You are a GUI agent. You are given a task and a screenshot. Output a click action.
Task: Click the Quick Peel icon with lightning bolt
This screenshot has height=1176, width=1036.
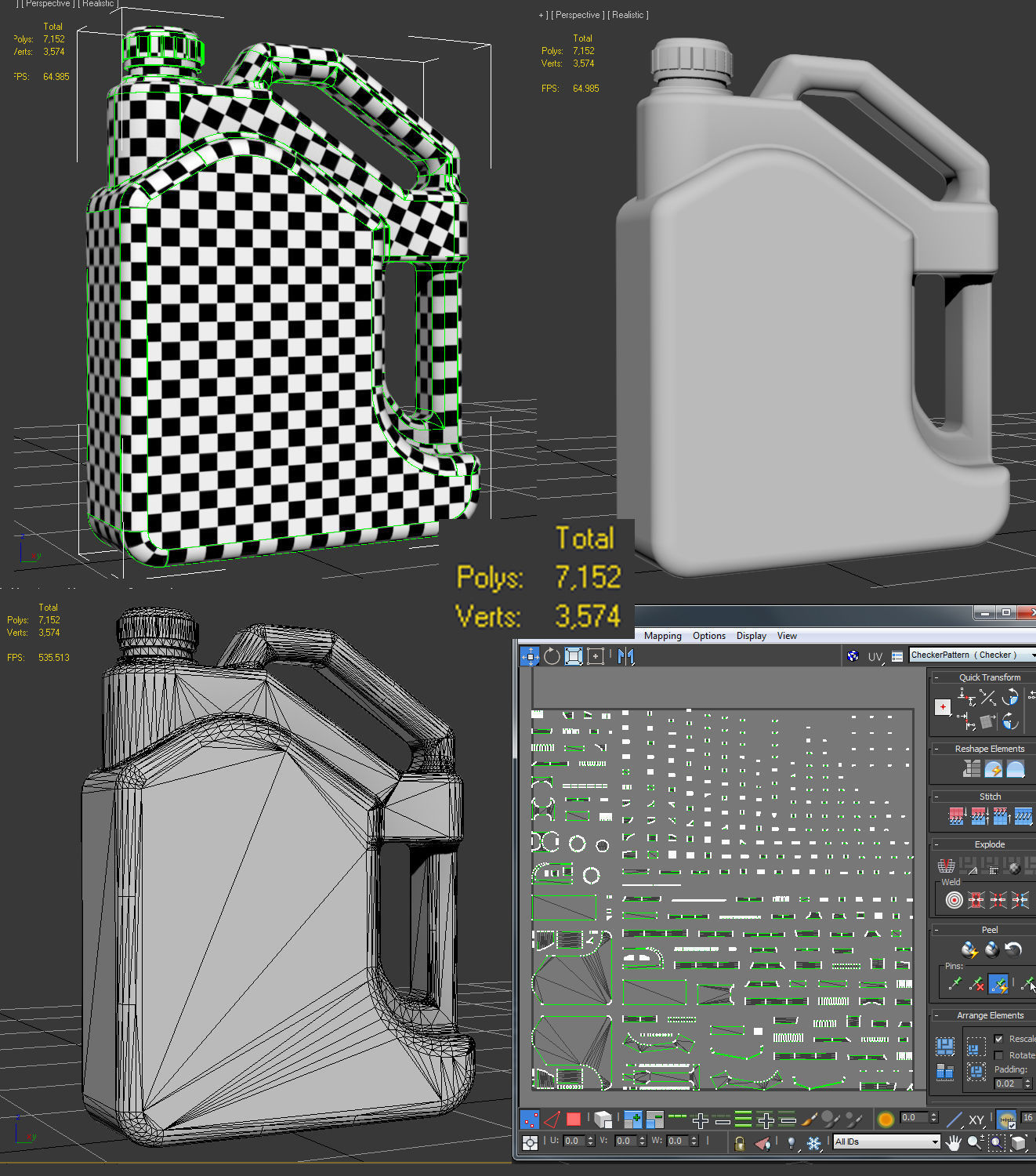pos(969,950)
